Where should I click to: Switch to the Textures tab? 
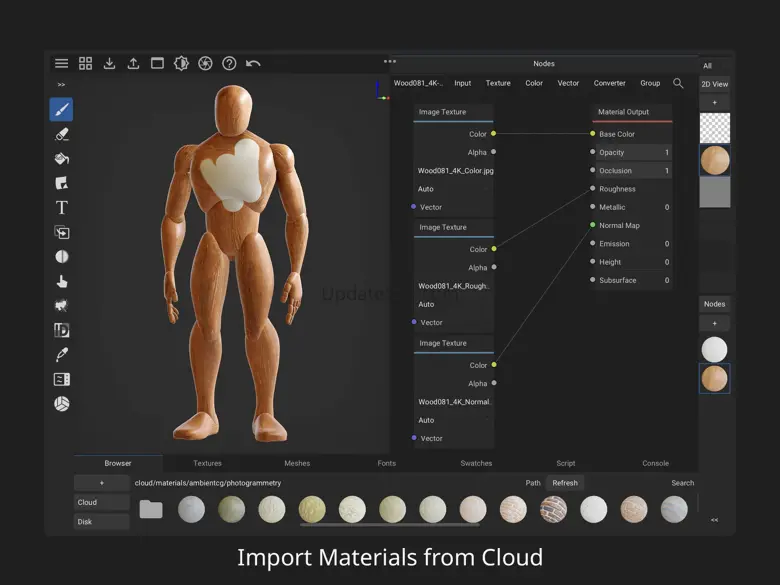click(207, 463)
